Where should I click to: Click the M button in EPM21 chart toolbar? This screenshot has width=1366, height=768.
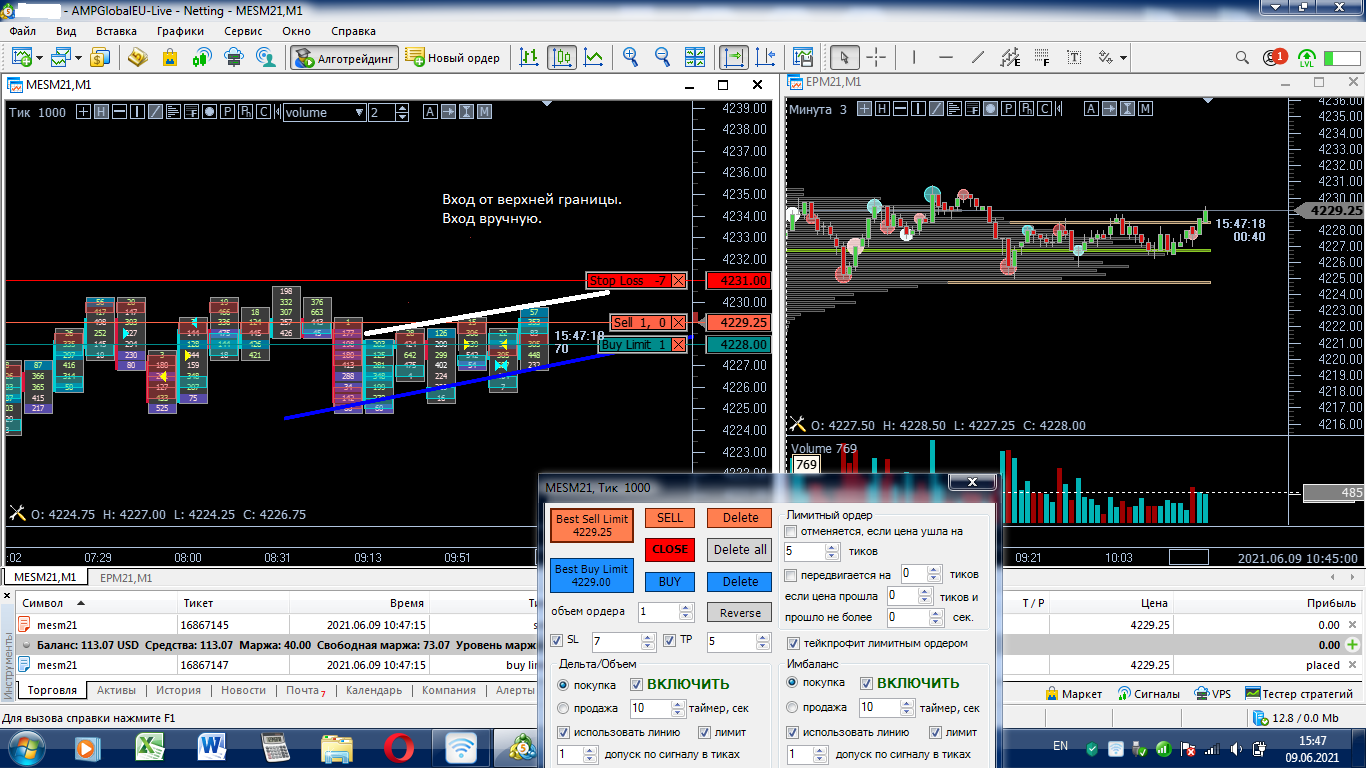1145,109
